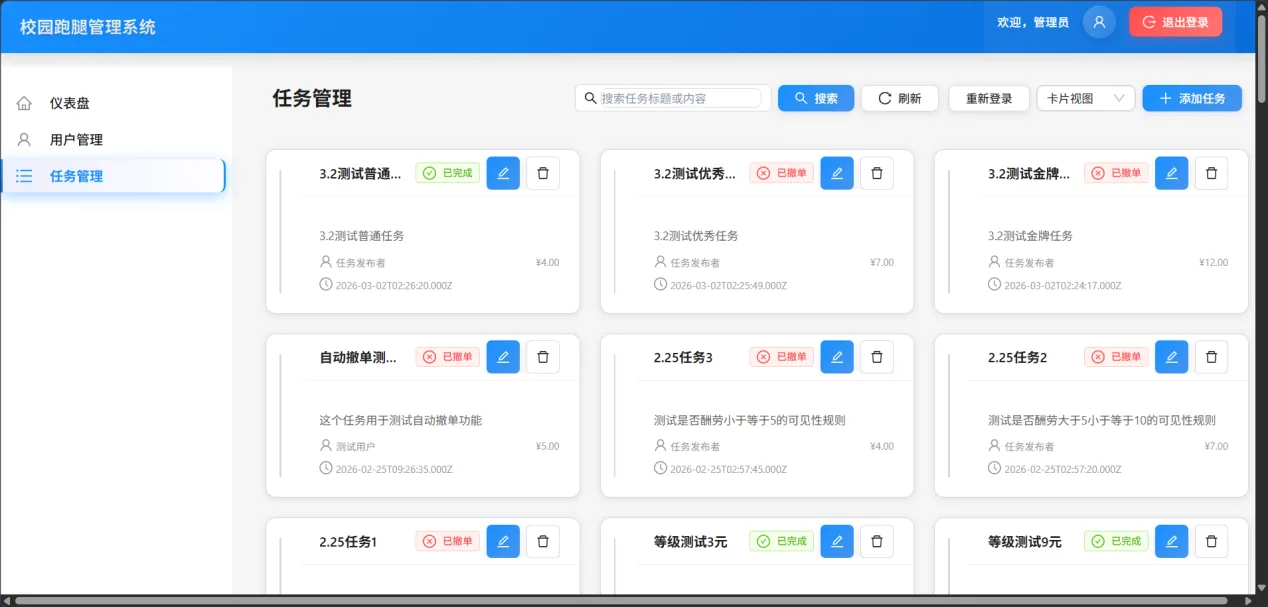The height and width of the screenshot is (607, 1268).
Task: Edit the 3.2测试普通 task card
Action: coord(503,173)
